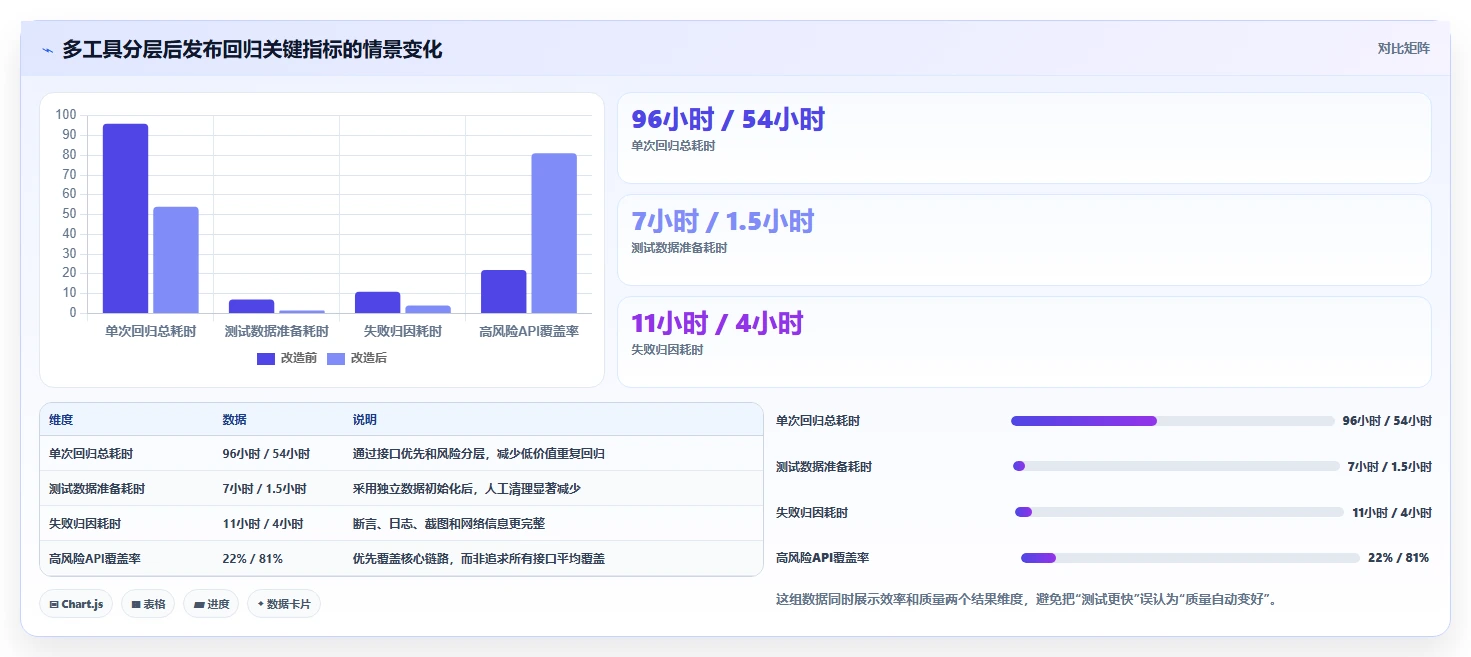Click the 改造前 bar for 单次回归总耗时
This screenshot has width=1471, height=657.
click(x=126, y=218)
